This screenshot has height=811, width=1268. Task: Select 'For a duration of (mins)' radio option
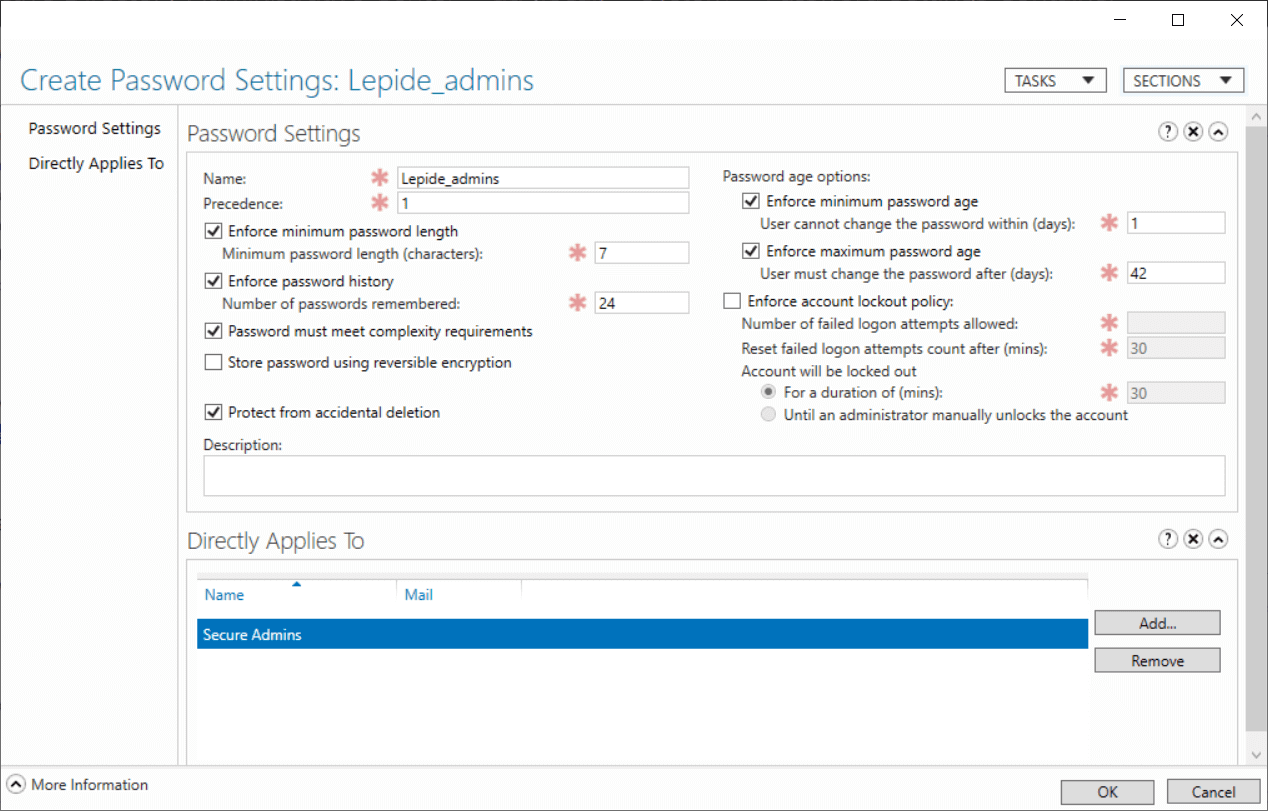[768, 392]
